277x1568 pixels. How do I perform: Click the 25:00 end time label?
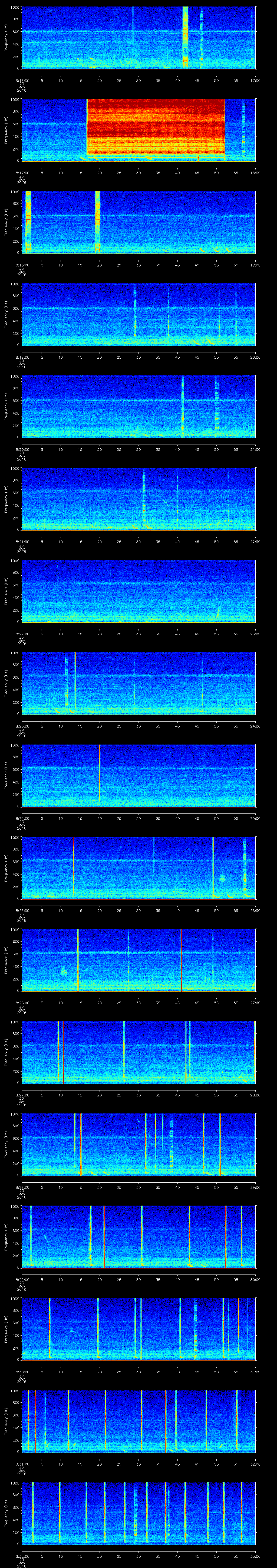point(255,819)
